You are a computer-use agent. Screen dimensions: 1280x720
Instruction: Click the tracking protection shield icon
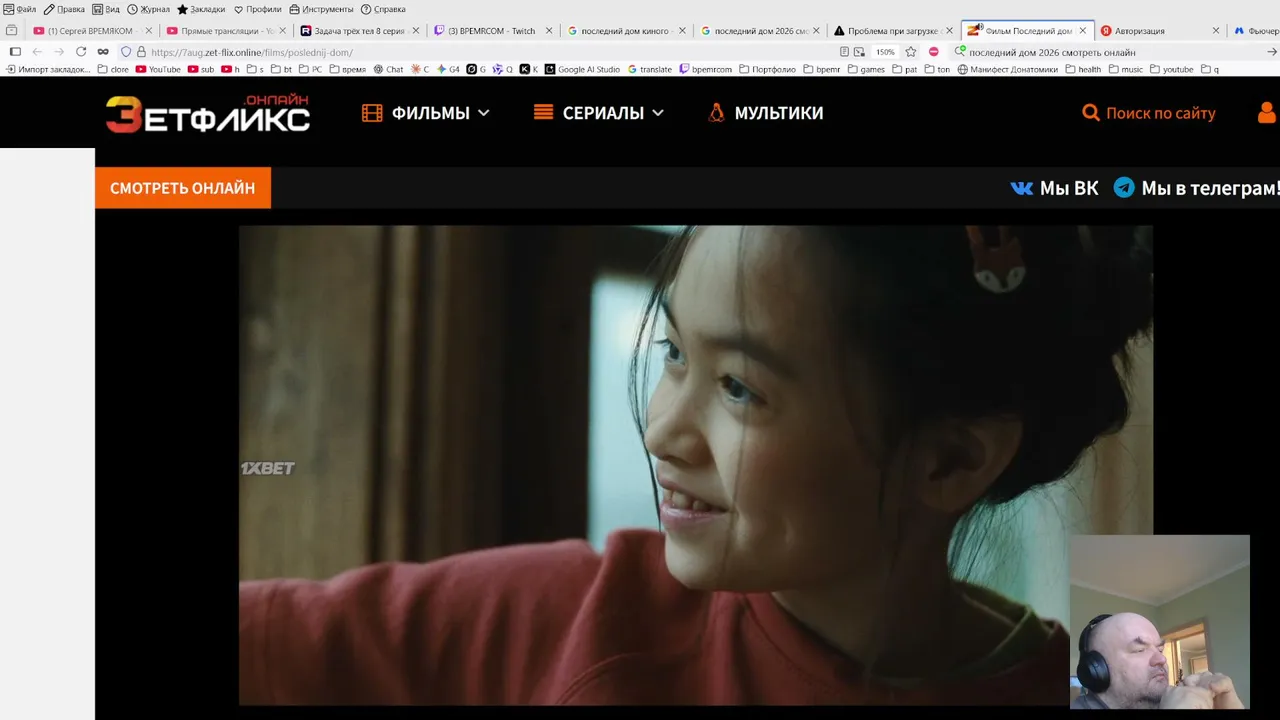tap(126, 52)
